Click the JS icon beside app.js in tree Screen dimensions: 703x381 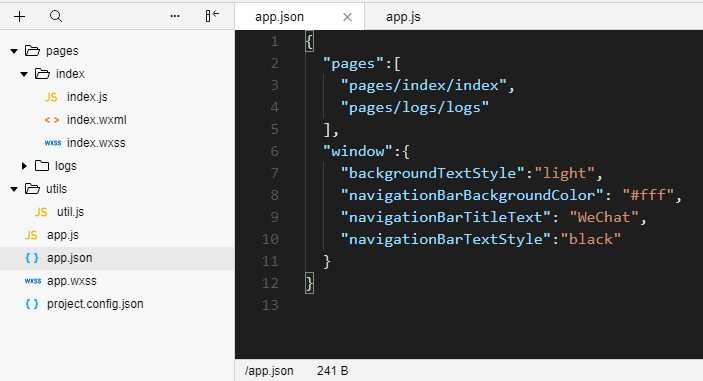pyautogui.click(x=31, y=235)
